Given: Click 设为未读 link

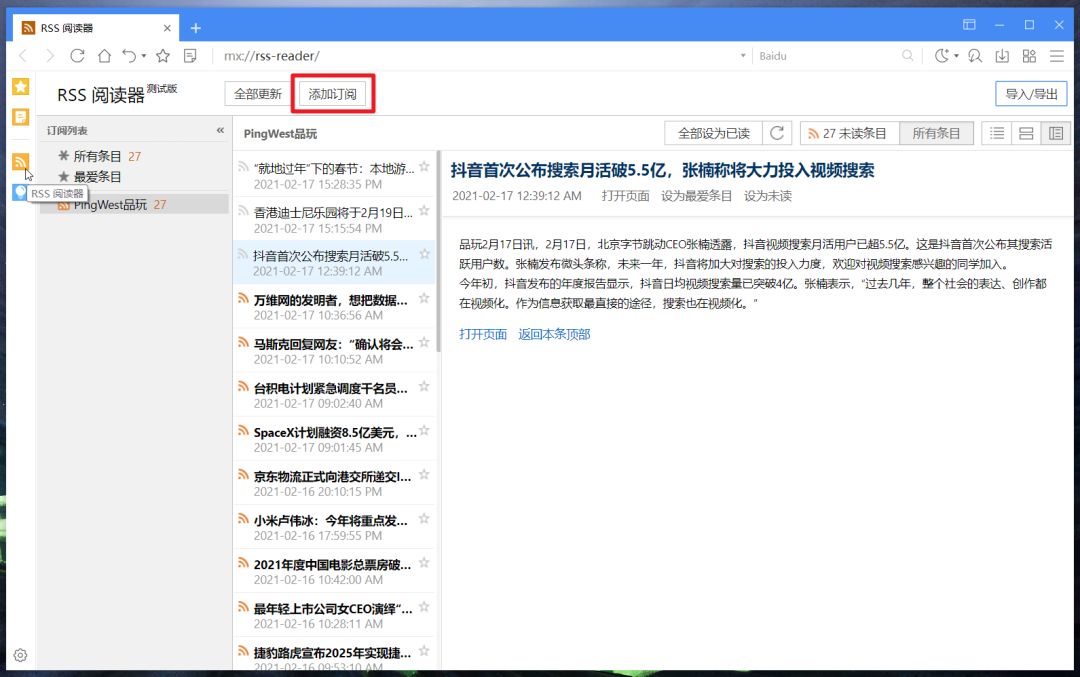Looking at the screenshot, I should coord(767,196).
